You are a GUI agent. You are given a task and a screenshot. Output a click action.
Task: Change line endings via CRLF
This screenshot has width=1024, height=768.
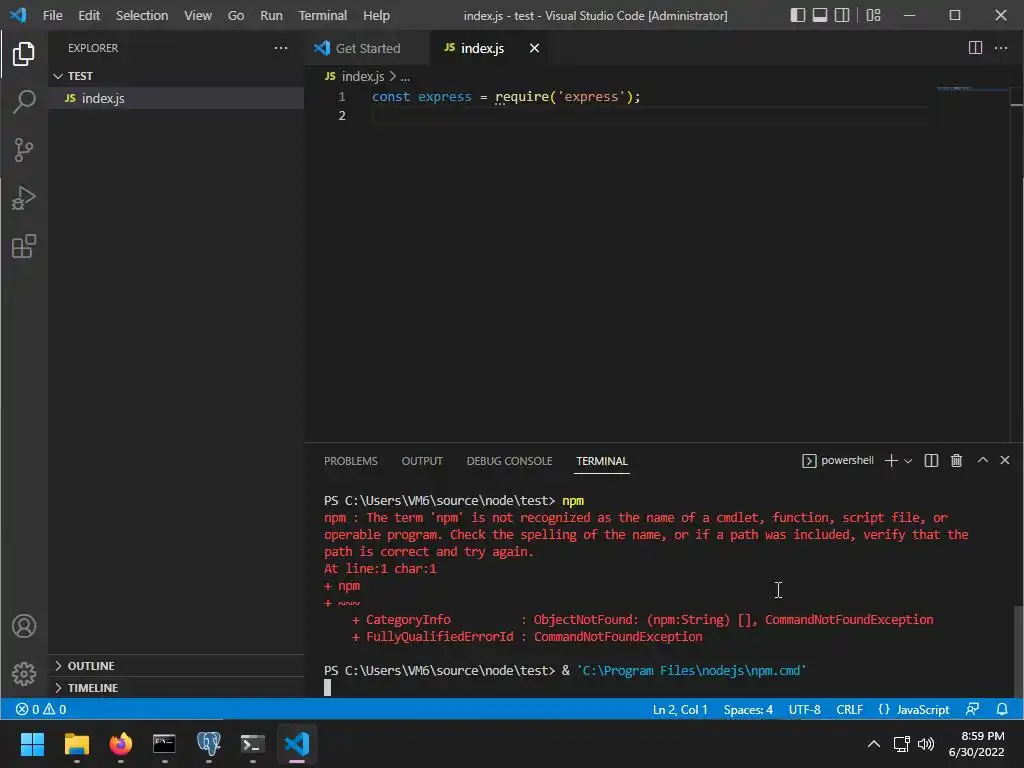(849, 709)
